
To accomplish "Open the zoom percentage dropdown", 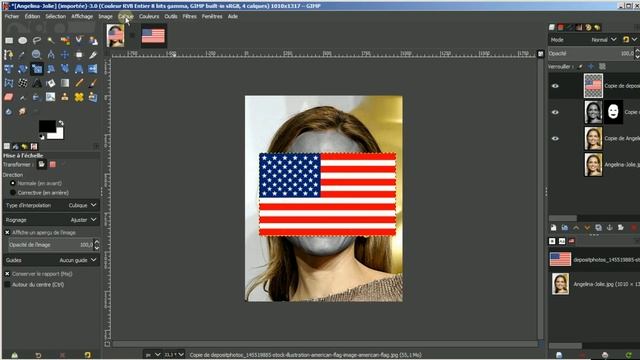I will [174, 355].
